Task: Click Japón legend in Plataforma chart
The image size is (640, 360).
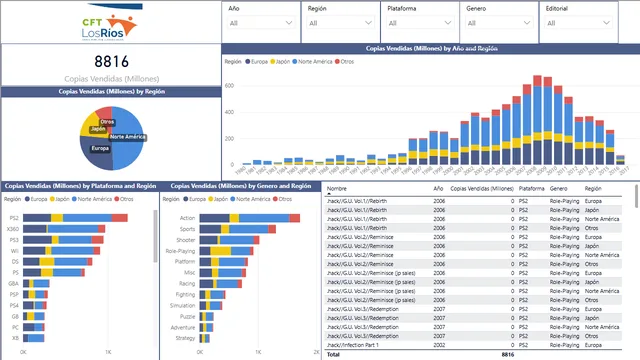Action: (x=60, y=199)
